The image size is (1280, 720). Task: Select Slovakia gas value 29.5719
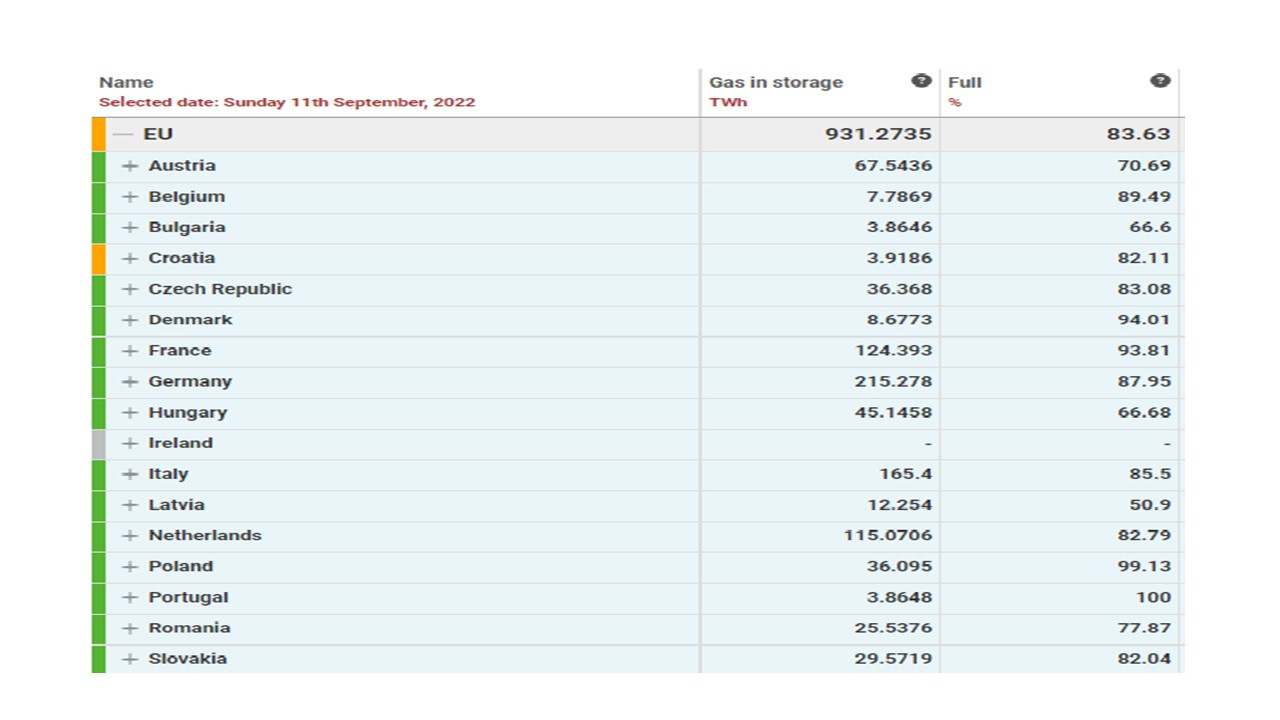coord(893,659)
